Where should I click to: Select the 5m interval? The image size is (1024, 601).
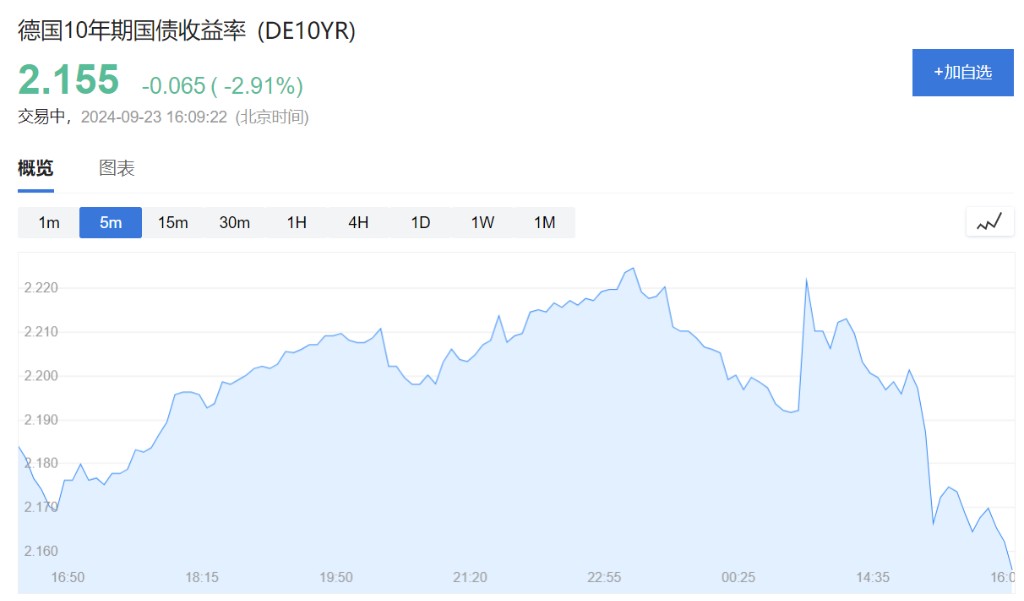coord(111,222)
